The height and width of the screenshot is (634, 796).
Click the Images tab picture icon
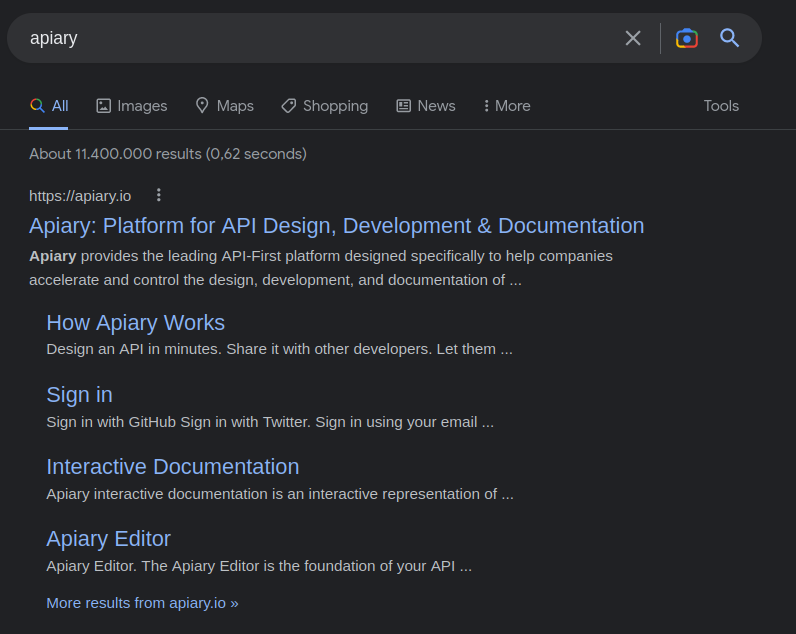pos(104,106)
